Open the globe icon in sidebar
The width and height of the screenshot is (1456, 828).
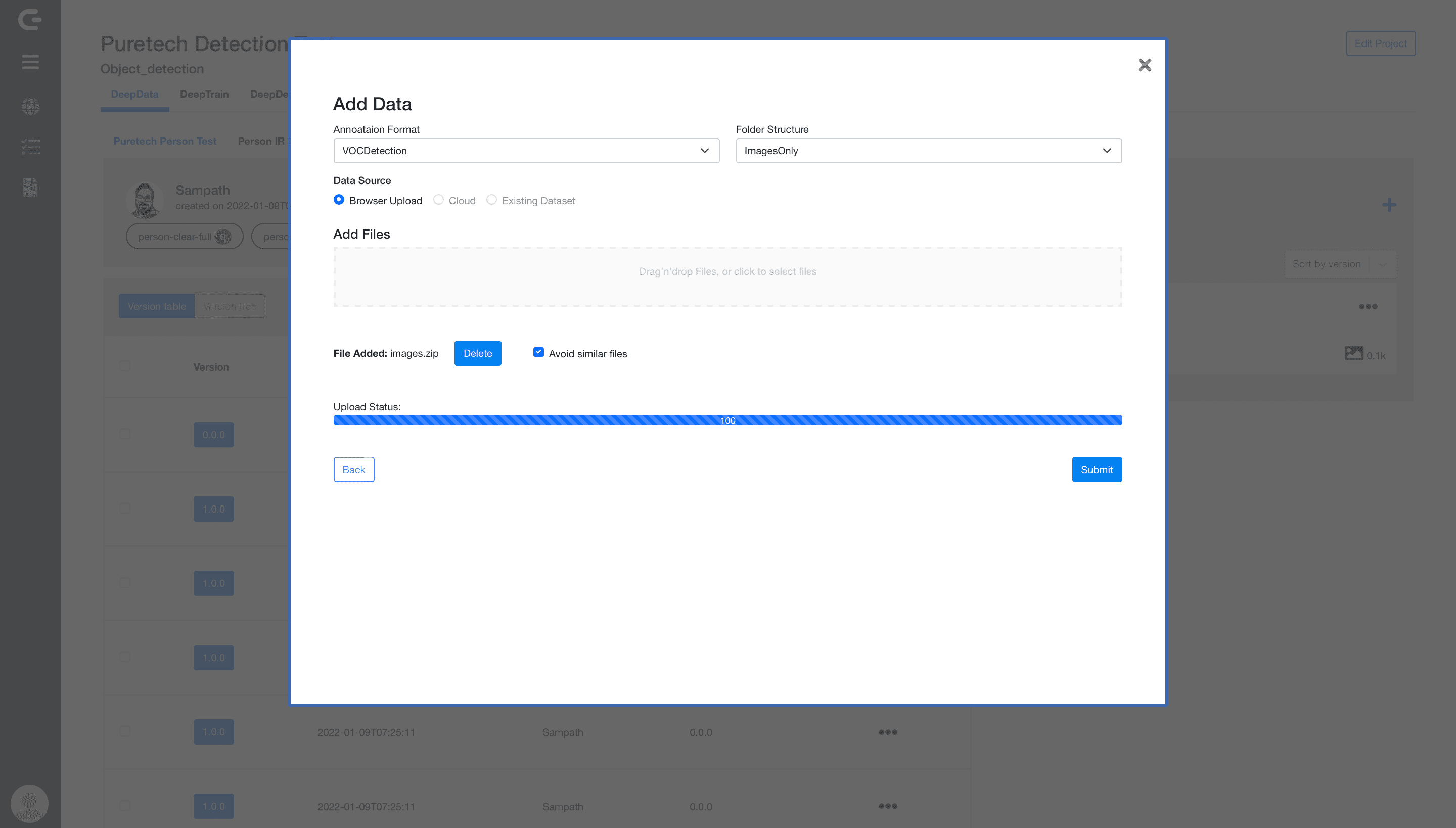coord(30,106)
